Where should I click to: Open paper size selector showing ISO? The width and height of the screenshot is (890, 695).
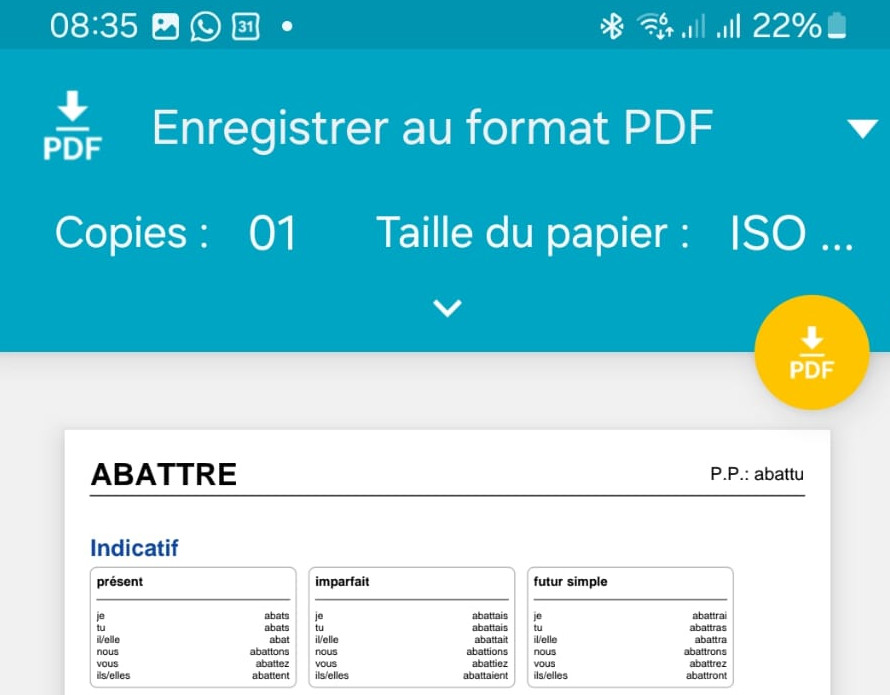tap(791, 233)
